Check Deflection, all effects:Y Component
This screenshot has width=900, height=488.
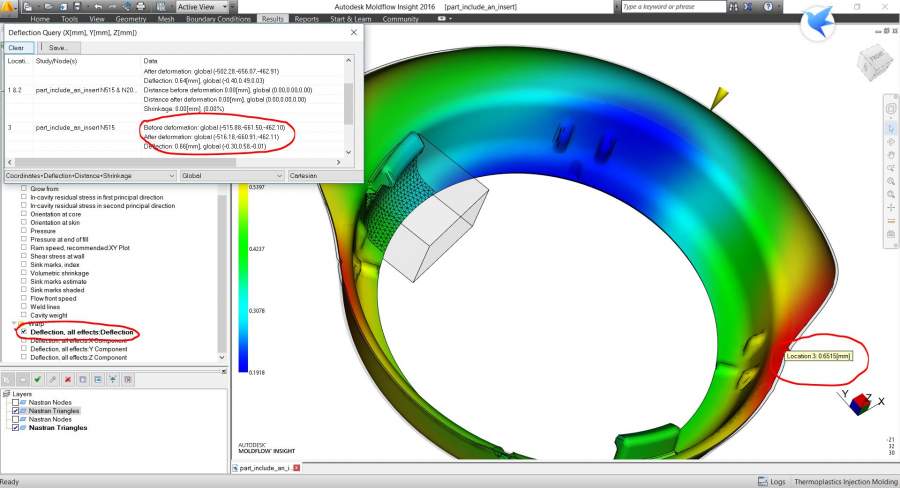pyautogui.click(x=24, y=348)
